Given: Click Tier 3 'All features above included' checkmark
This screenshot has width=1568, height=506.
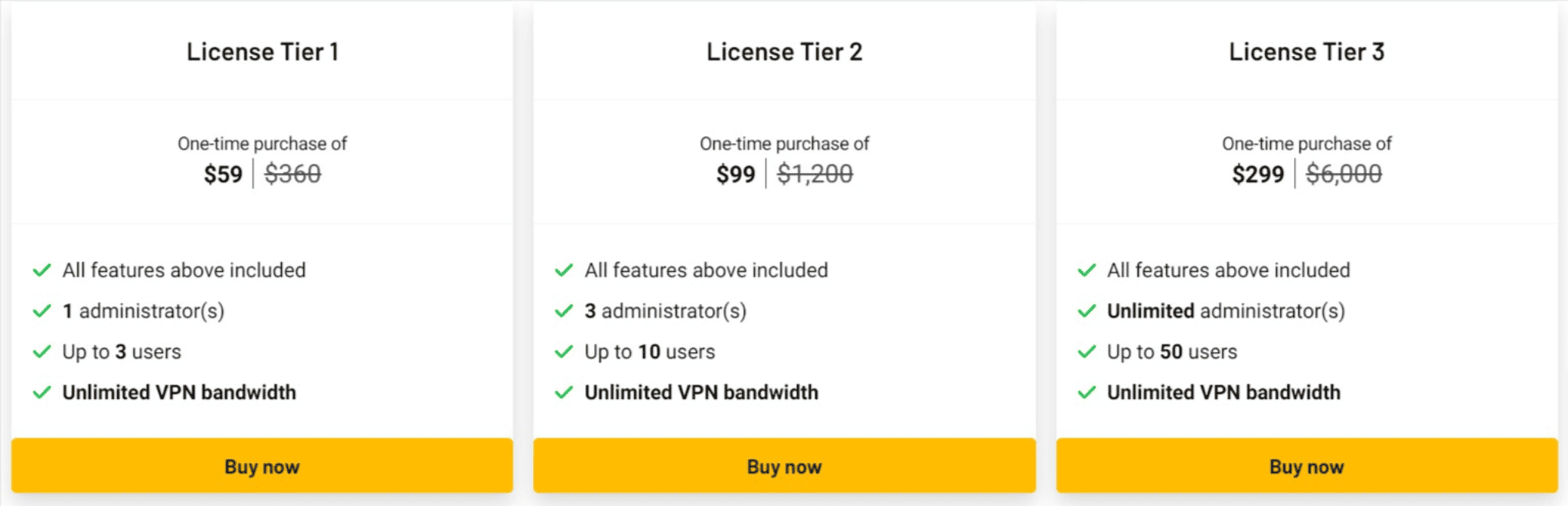Looking at the screenshot, I should [1086, 270].
